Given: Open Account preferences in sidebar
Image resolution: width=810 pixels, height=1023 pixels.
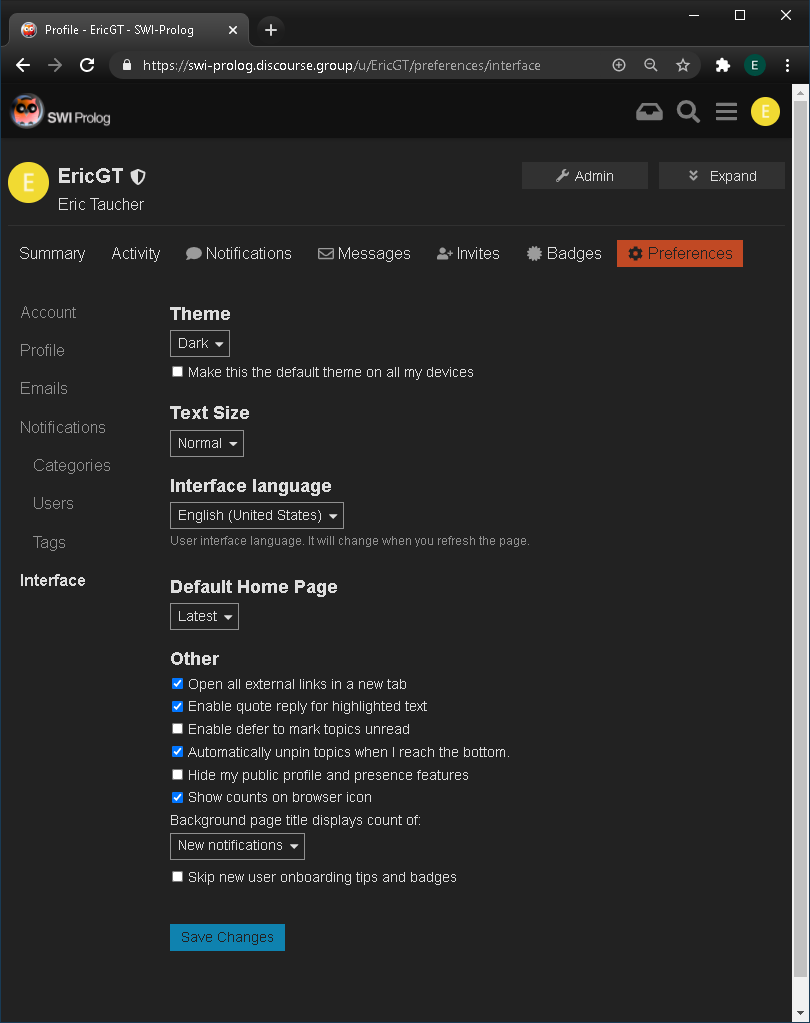Looking at the screenshot, I should coord(48,313).
